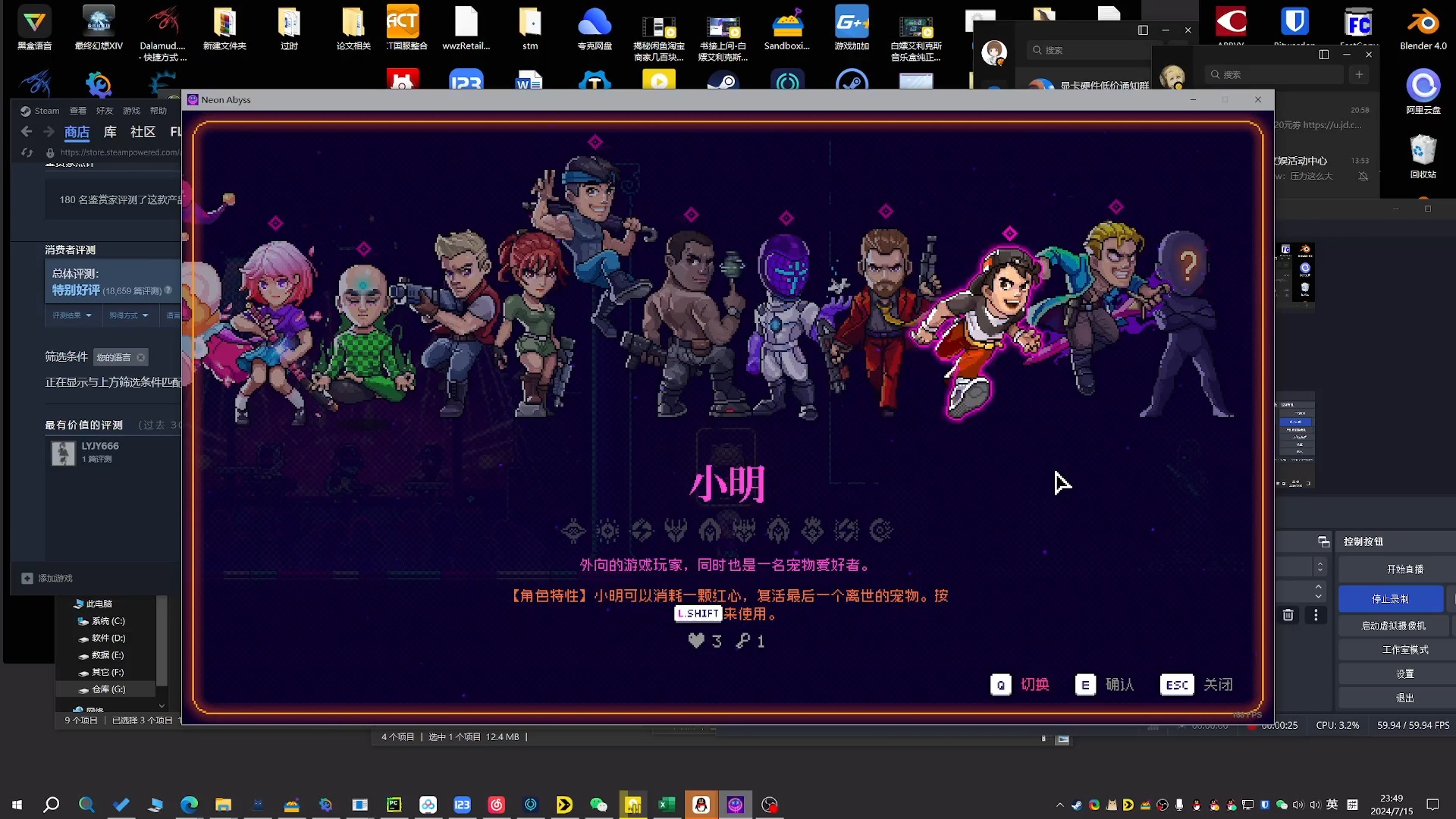Open the 阿里云盘 desktop icon
The image size is (1456, 819).
click(1423, 93)
